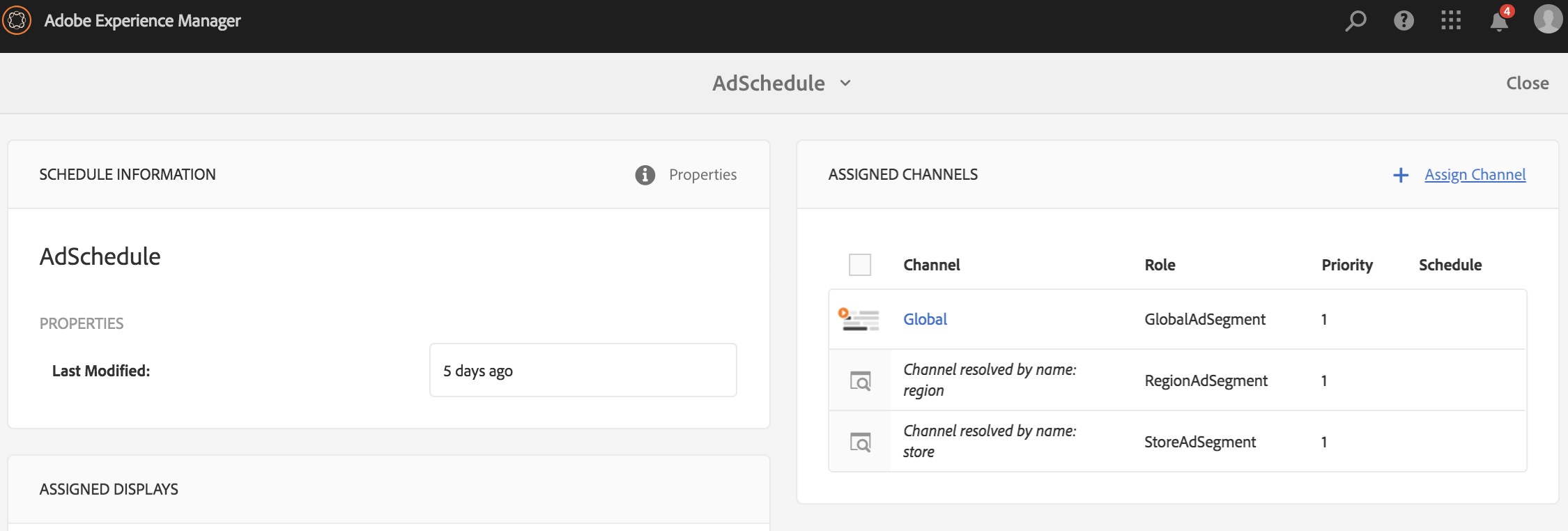Expand the AdSchedule title dropdown chevron

tap(845, 83)
